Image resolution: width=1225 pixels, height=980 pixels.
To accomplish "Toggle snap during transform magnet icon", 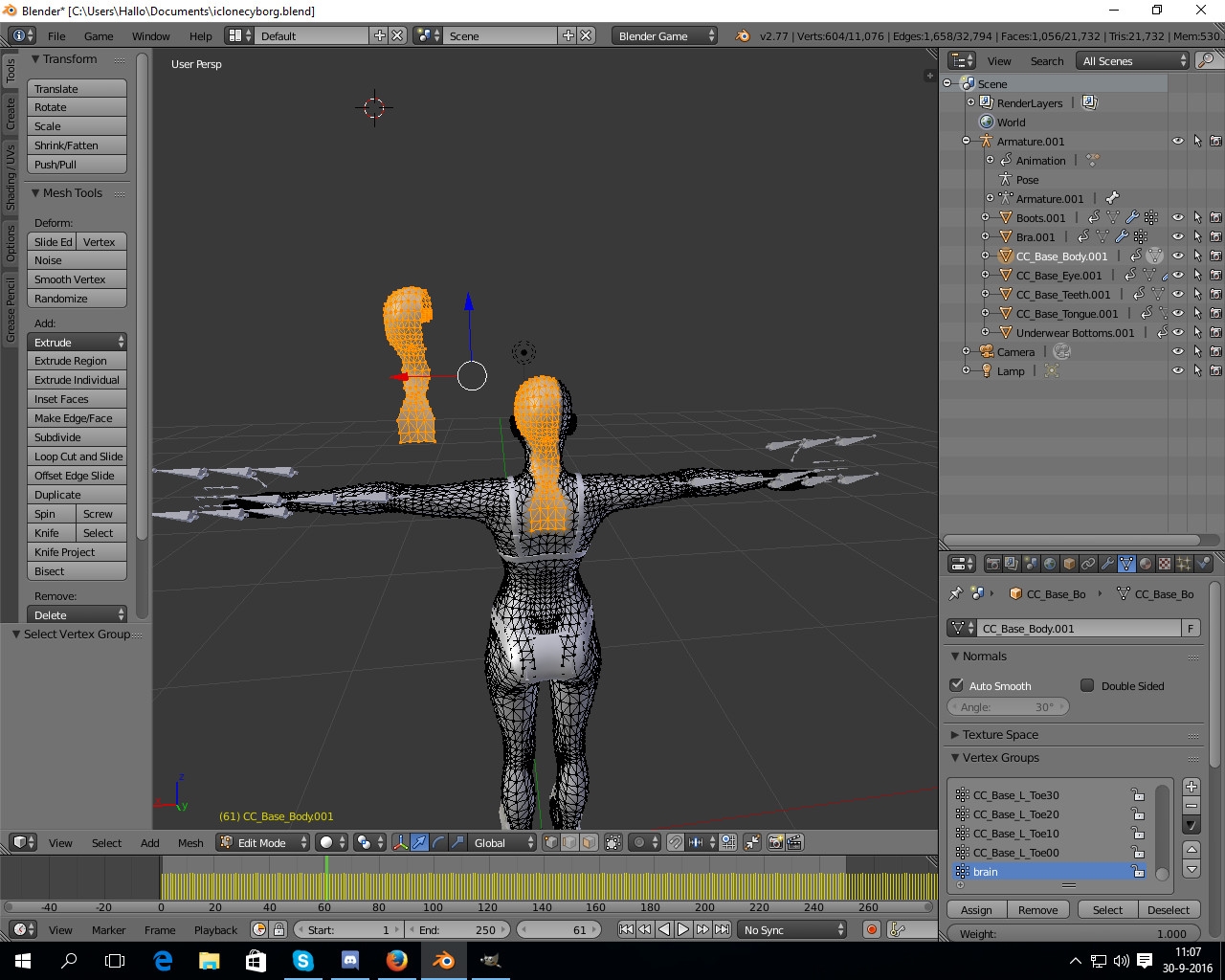I will tap(674, 842).
